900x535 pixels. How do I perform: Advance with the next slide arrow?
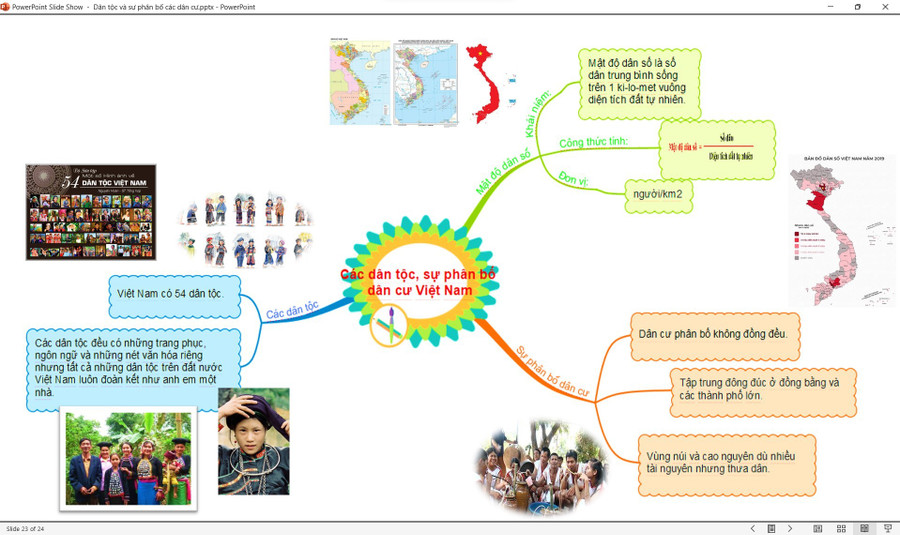[790, 528]
